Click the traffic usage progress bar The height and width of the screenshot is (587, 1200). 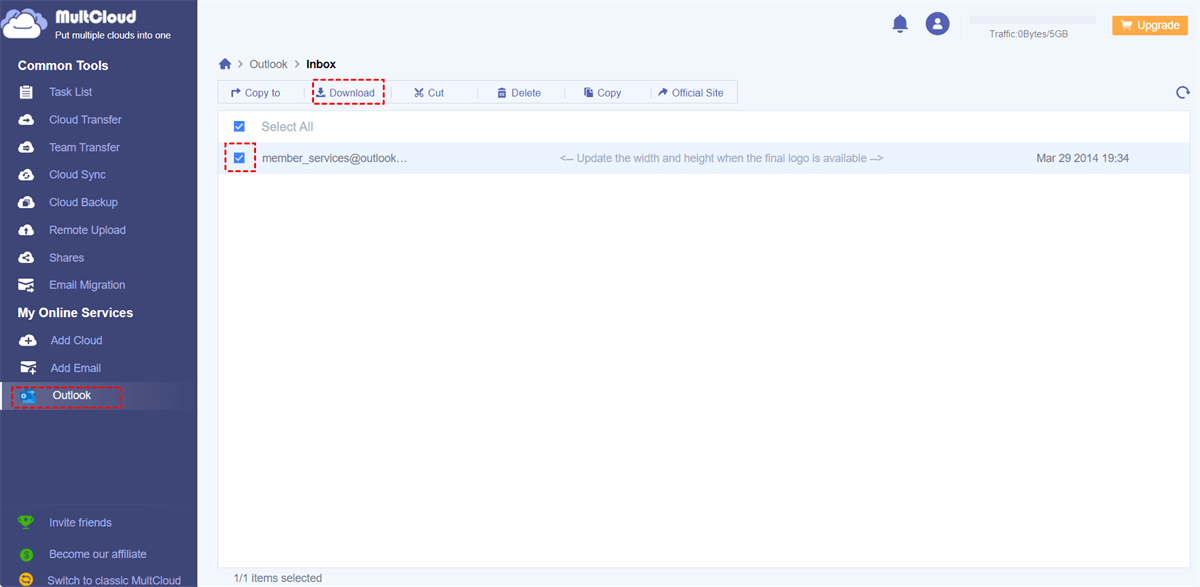1033,20
